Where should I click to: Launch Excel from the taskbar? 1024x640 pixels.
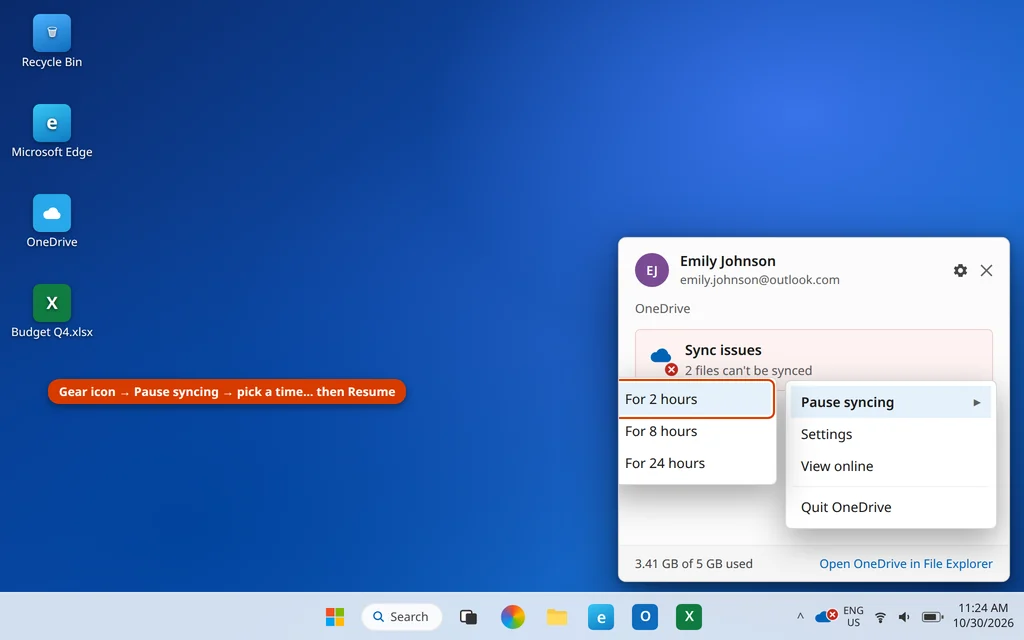[x=689, y=616]
